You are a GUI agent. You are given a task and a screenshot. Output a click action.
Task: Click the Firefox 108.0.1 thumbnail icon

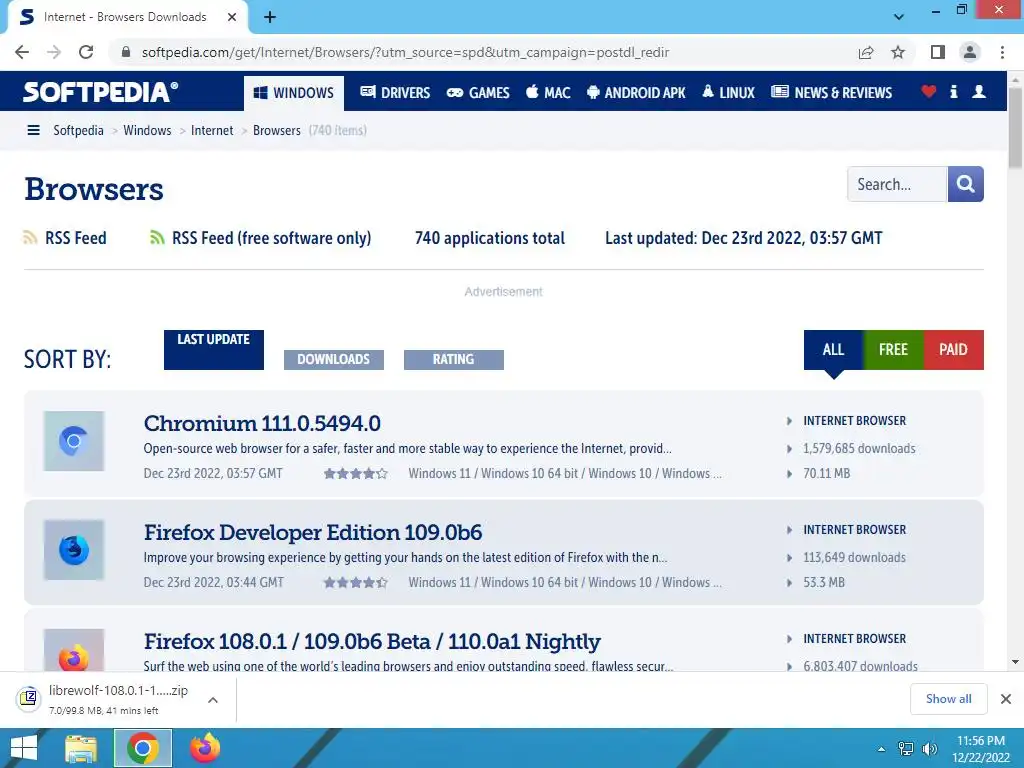pos(74,650)
